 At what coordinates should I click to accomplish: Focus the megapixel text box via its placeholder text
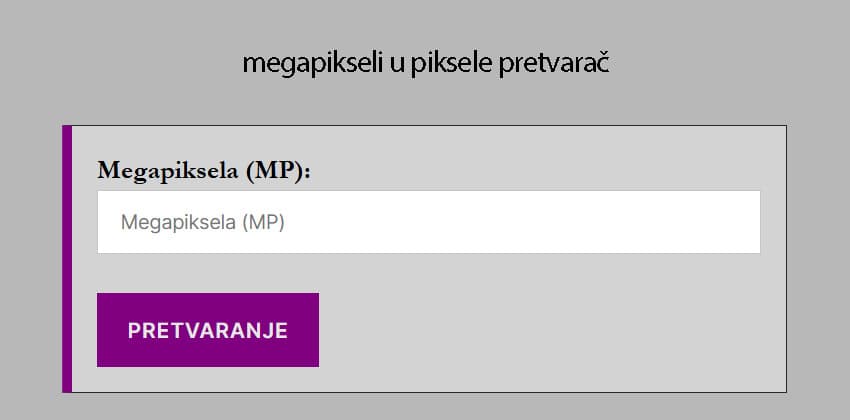[x=202, y=222]
